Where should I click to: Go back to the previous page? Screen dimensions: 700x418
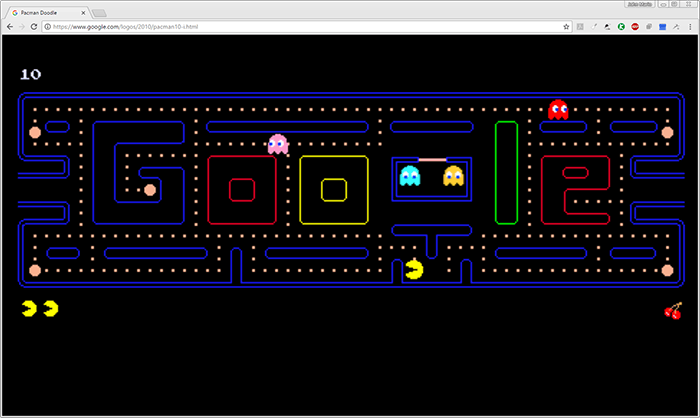click(10, 27)
